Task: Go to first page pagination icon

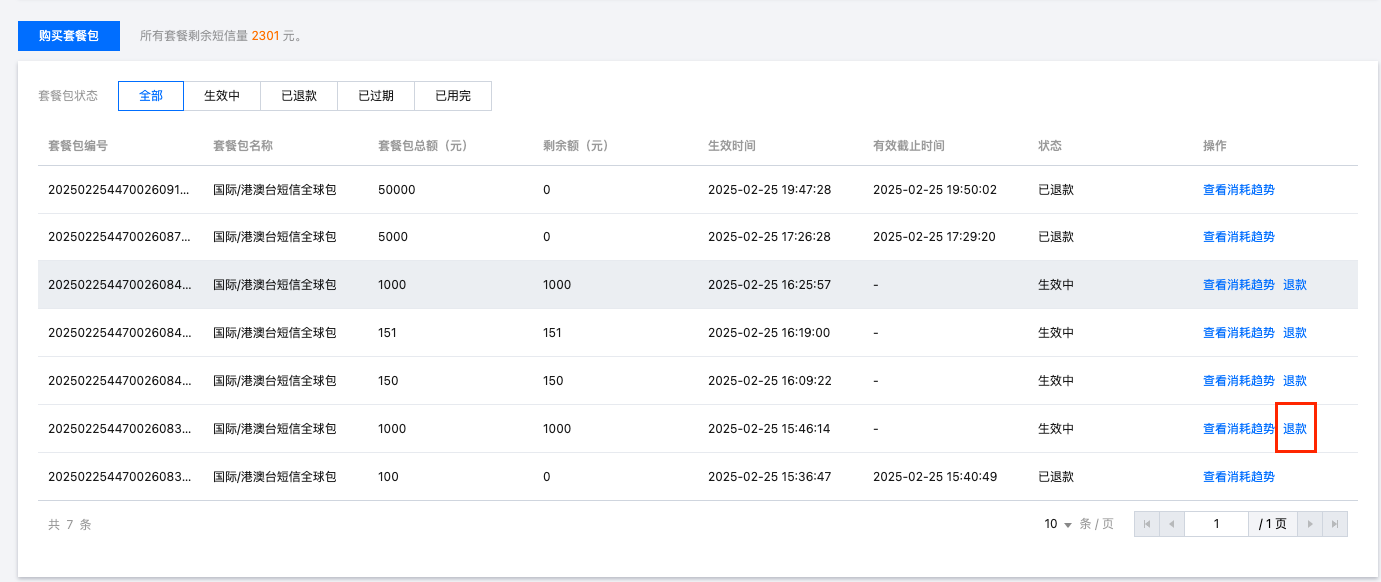Action: pos(1147,524)
